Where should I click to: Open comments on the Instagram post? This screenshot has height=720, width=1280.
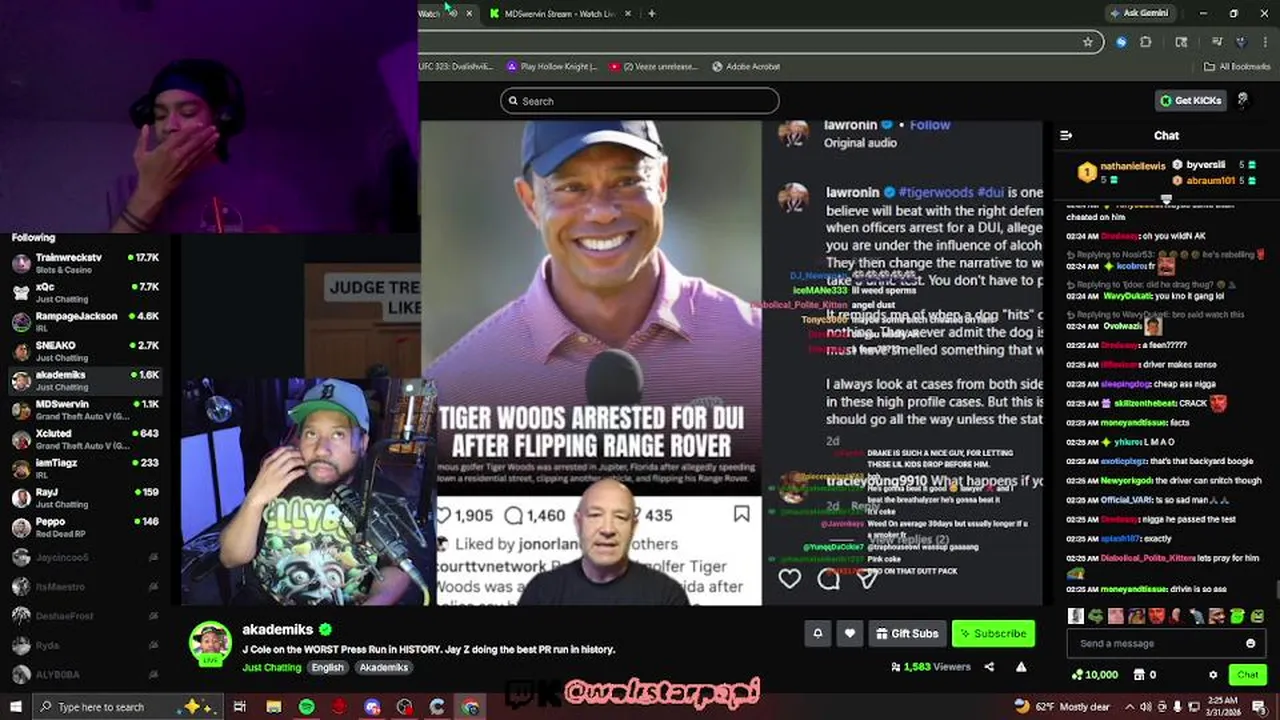click(x=829, y=578)
